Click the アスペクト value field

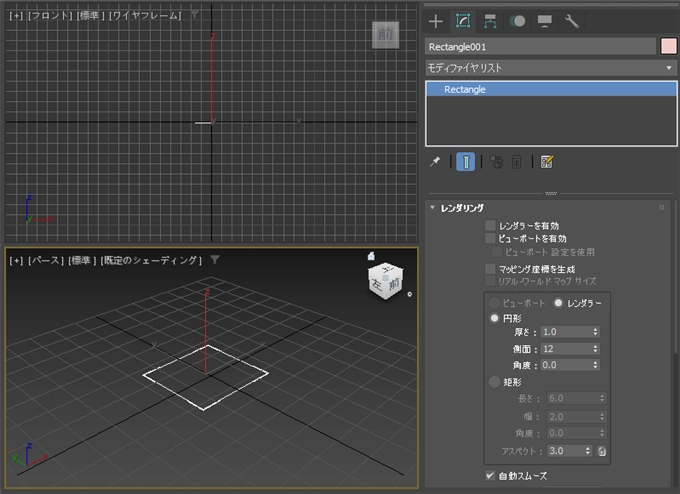click(x=565, y=451)
